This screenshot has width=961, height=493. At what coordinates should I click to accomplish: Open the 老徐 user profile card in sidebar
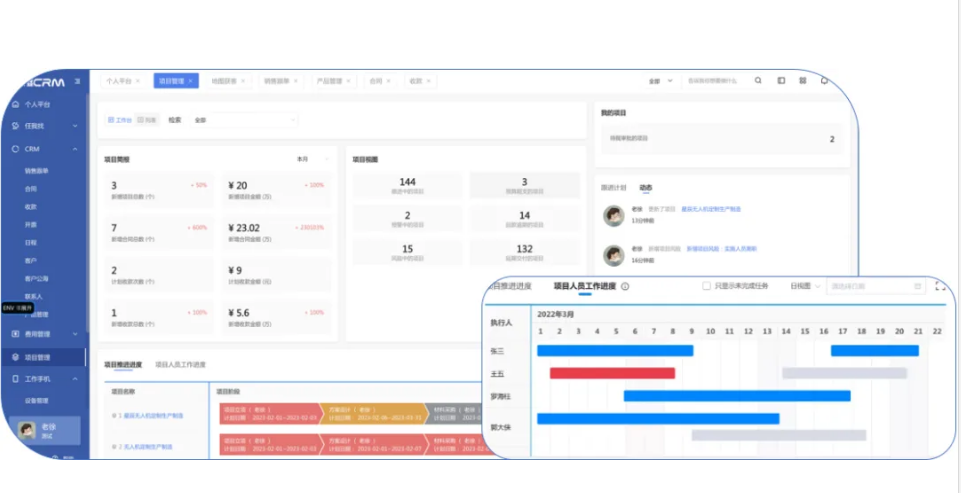(44, 430)
